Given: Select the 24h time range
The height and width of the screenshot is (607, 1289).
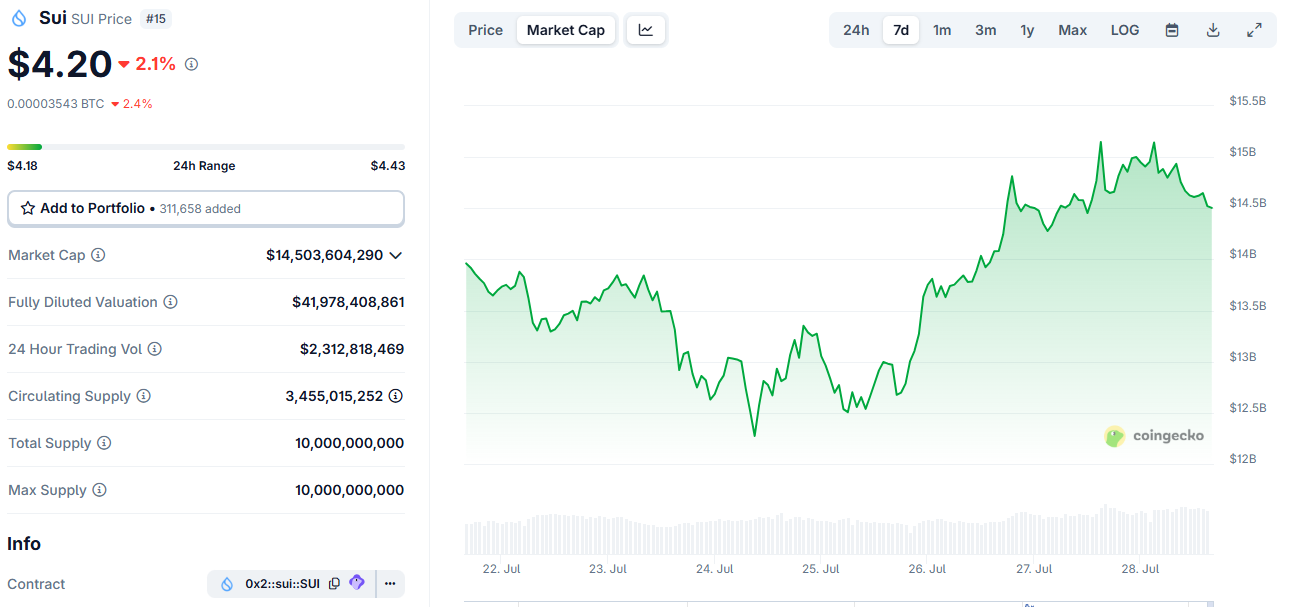Looking at the screenshot, I should point(856,30).
